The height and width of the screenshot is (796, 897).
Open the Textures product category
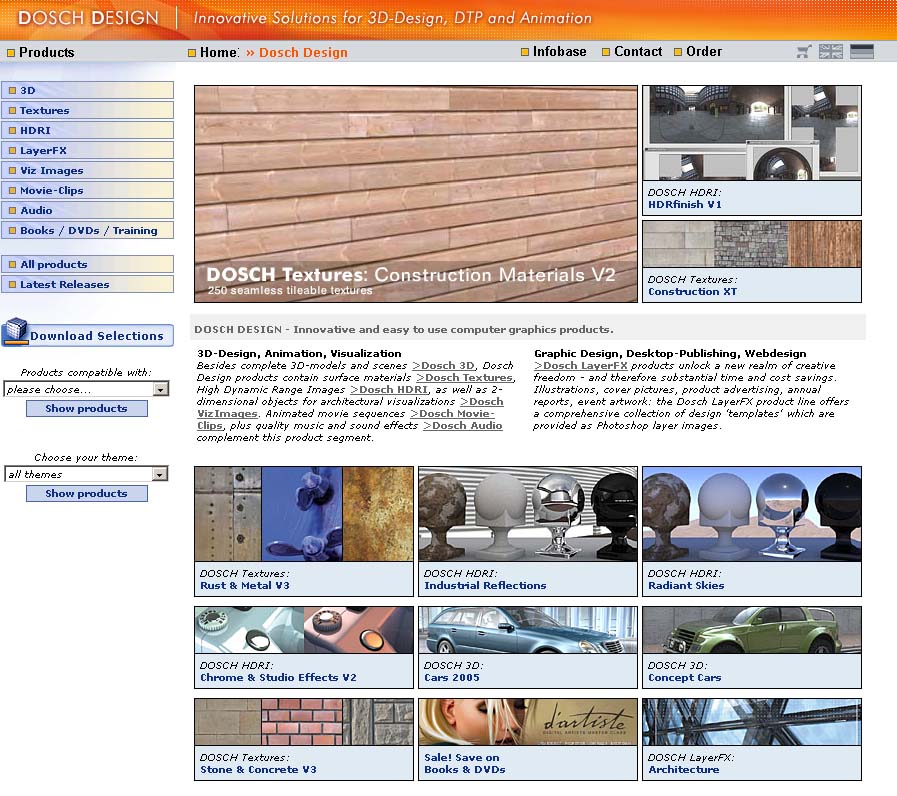pos(88,110)
